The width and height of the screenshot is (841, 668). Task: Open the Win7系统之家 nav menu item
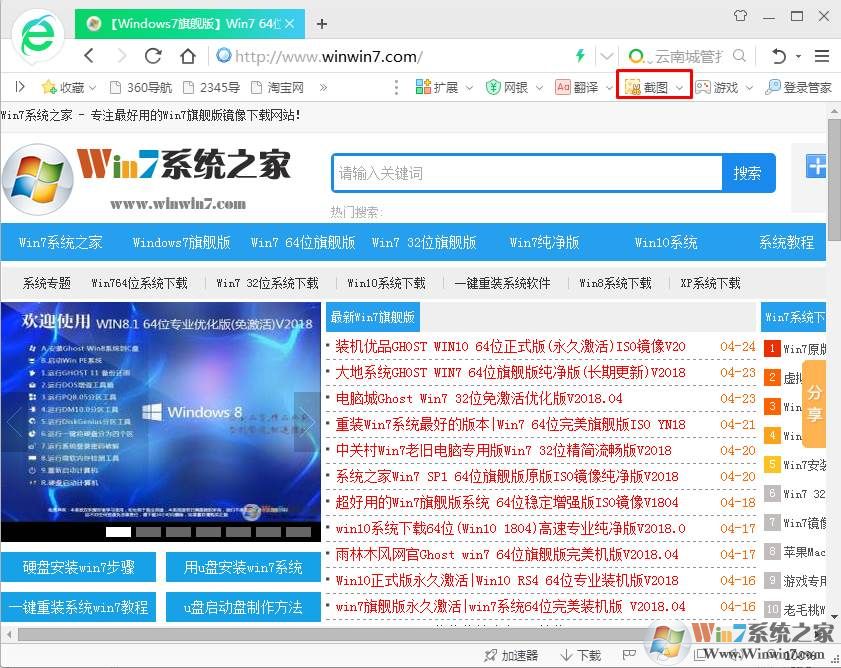(x=61, y=242)
